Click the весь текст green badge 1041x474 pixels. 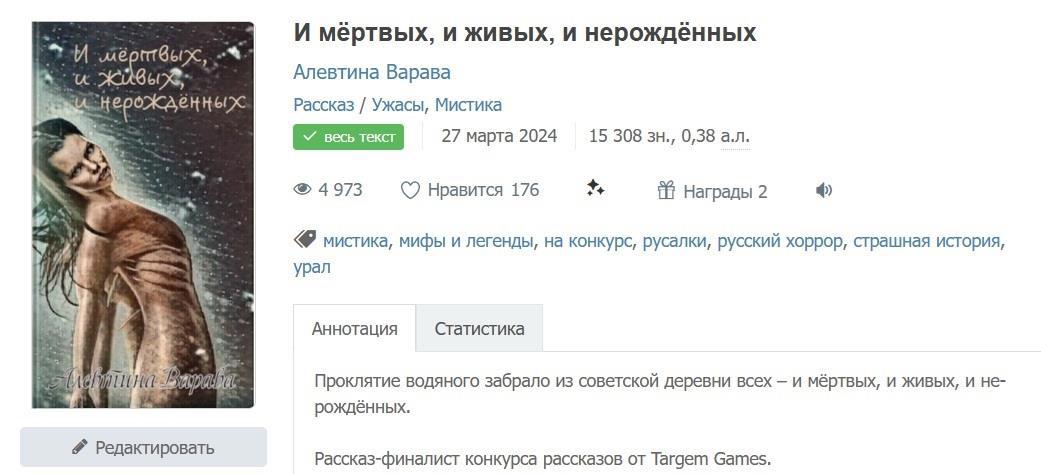[x=348, y=137]
